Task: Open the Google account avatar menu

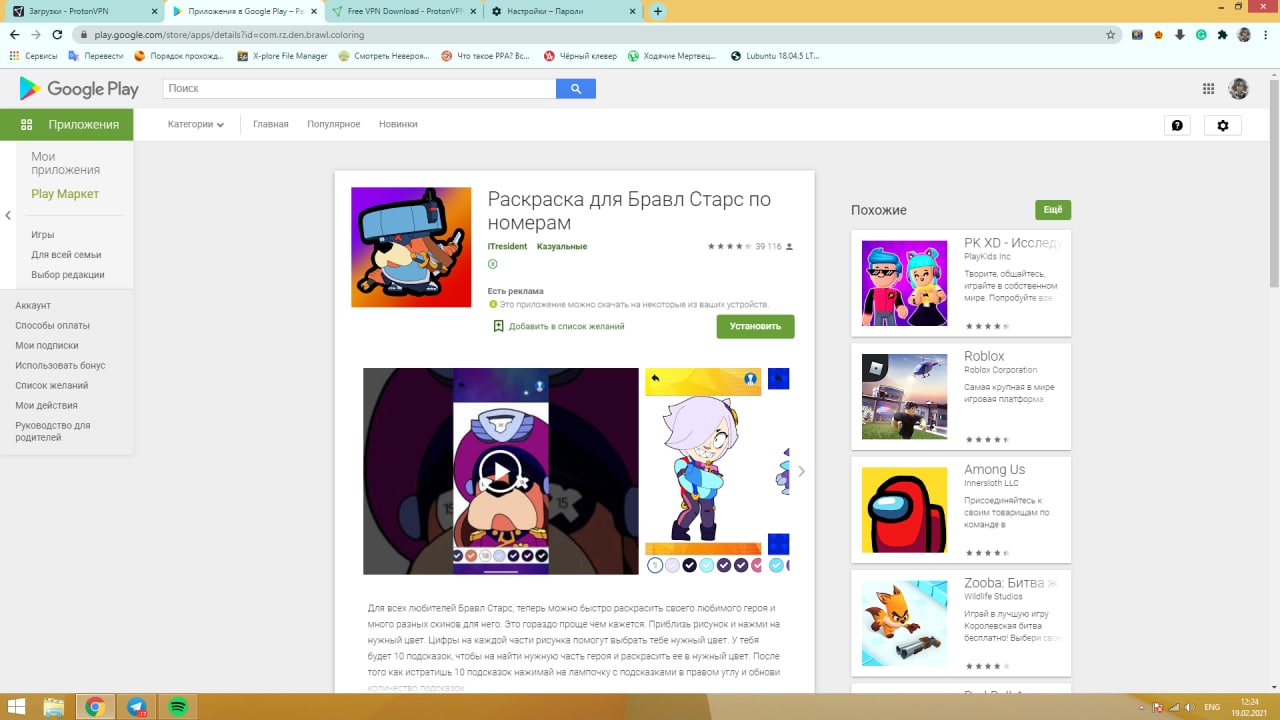Action: (x=1238, y=89)
